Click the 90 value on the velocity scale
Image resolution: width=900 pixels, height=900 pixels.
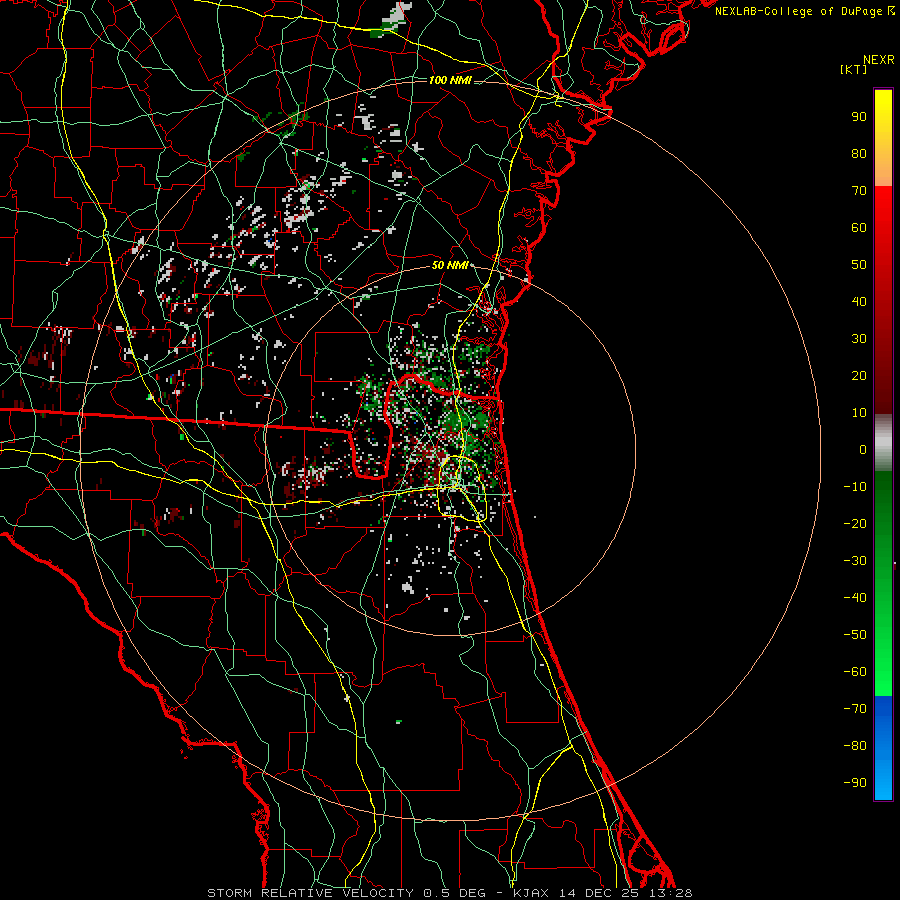(859, 117)
